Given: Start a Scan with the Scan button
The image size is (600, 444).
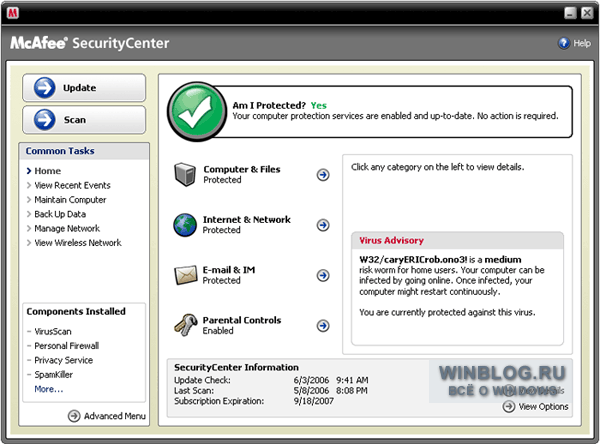Looking at the screenshot, I should coord(84,120).
